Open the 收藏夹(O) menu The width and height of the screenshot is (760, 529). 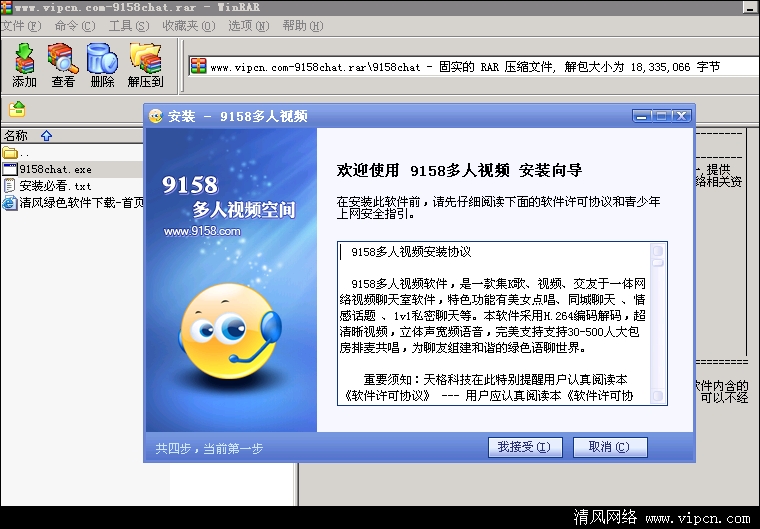(189, 26)
